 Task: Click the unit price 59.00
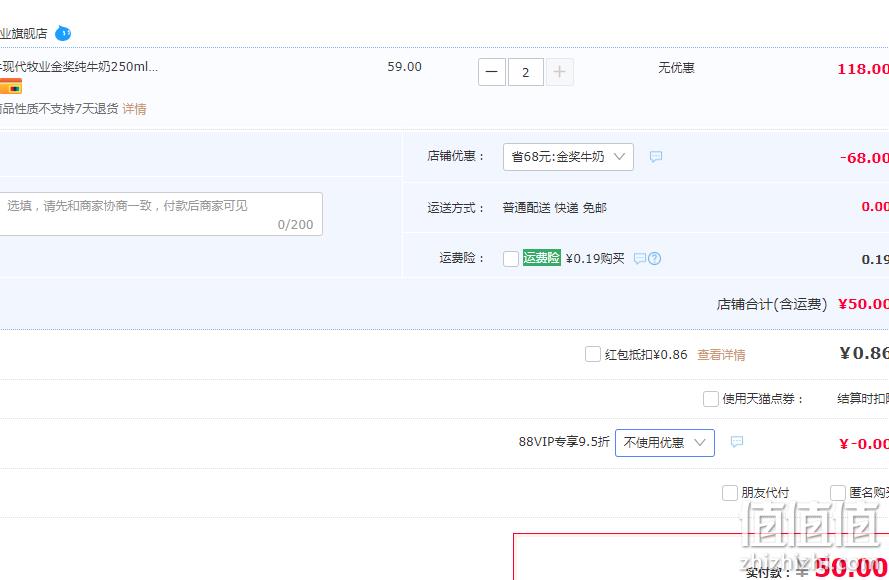pos(404,66)
